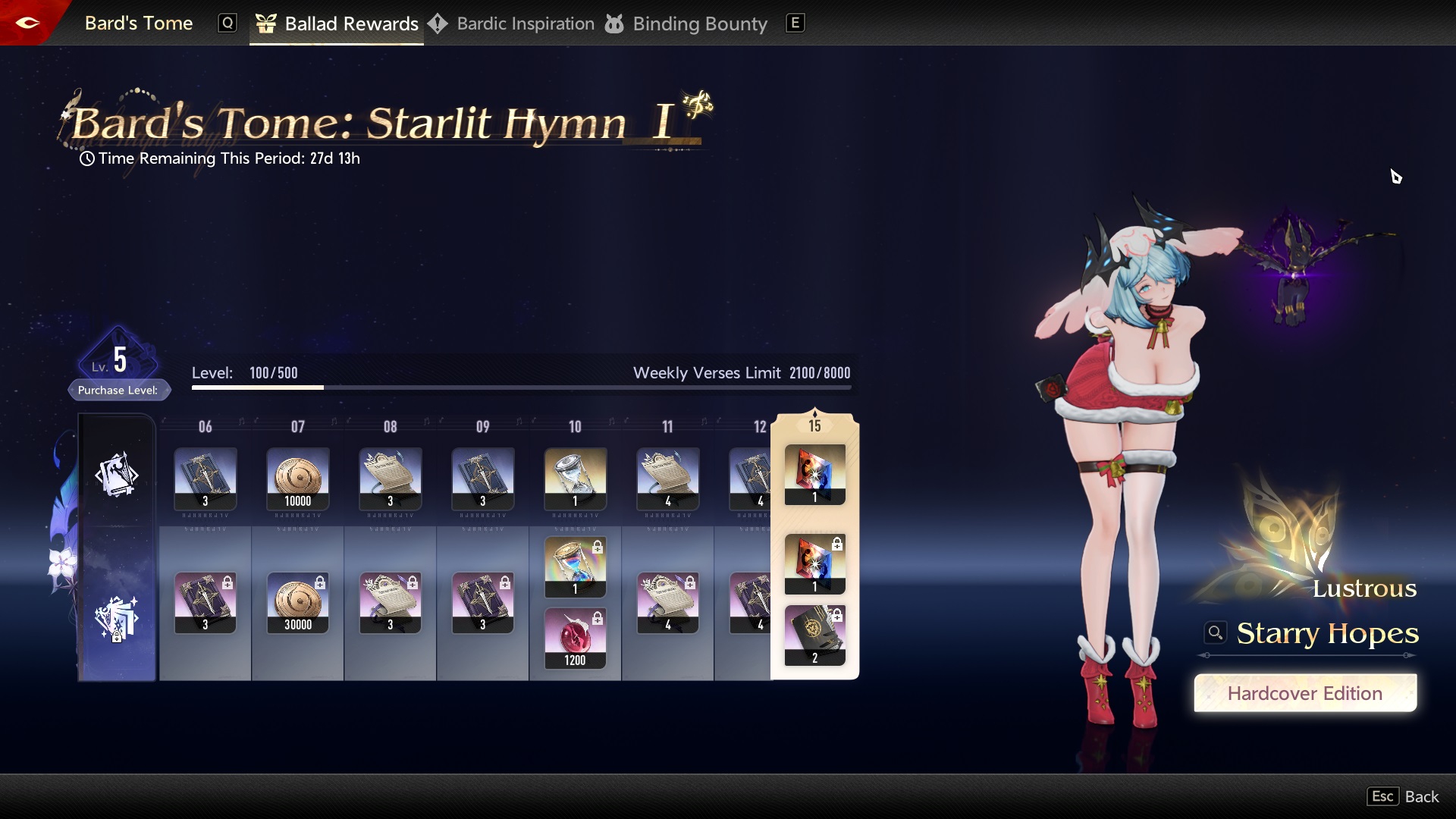Click the Hardcover Edition button
The height and width of the screenshot is (819, 1456).
(x=1305, y=693)
